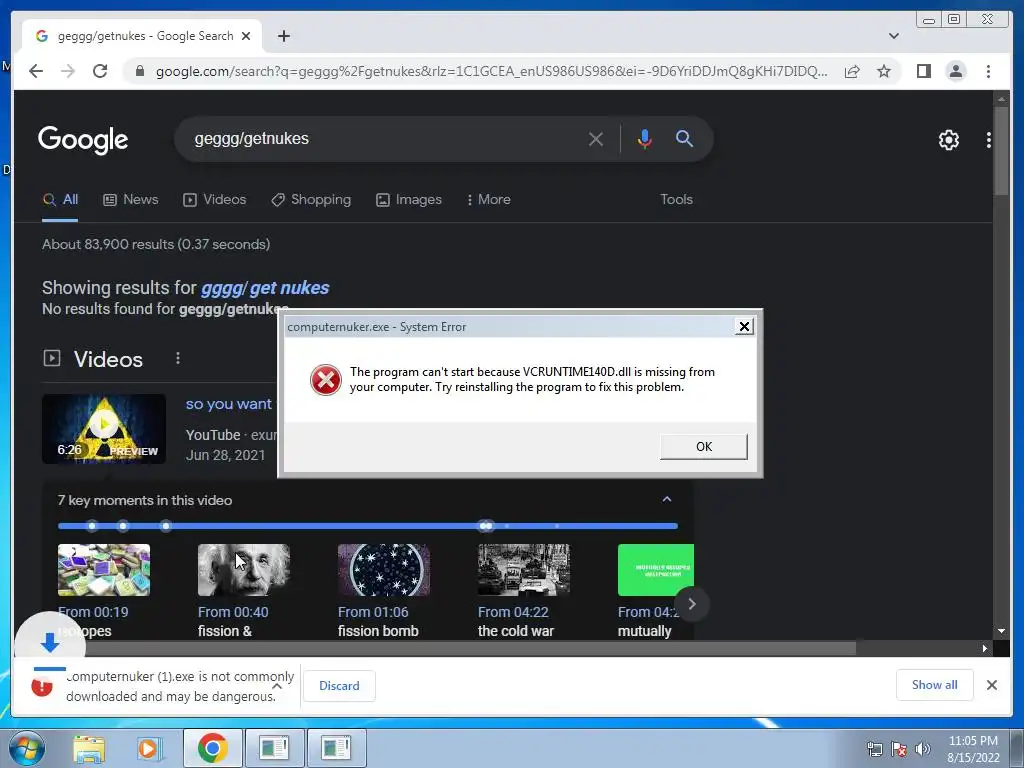Viewport: 1024px width, 768px height.
Task: Reload the page with the refresh icon
Action: (x=100, y=71)
